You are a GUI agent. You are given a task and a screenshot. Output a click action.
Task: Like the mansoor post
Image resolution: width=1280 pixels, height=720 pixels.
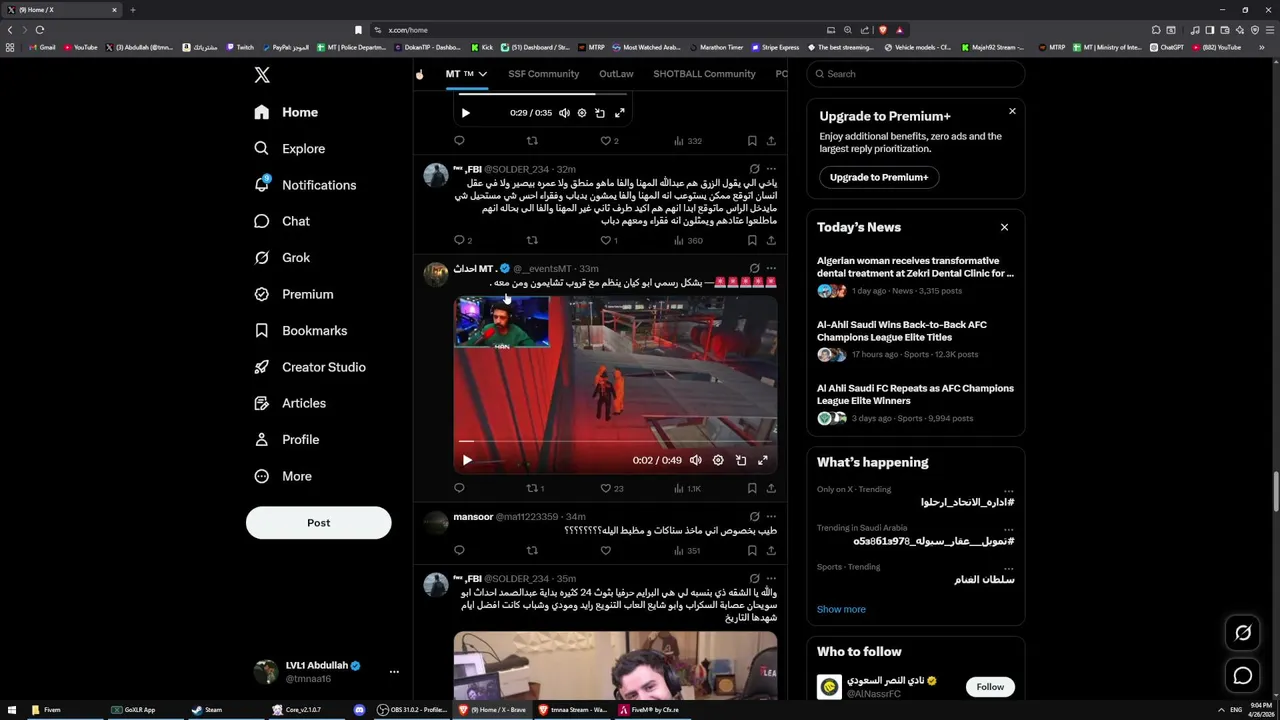point(605,550)
